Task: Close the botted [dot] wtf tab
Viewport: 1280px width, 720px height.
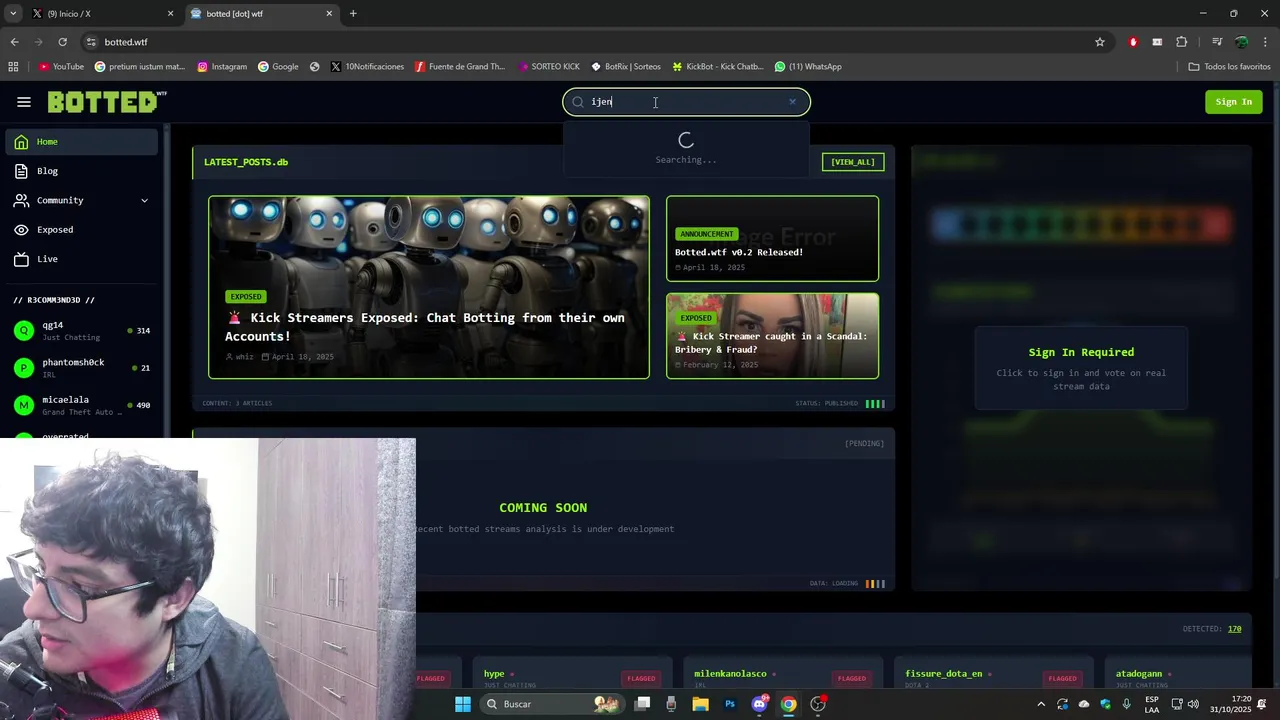Action: tap(329, 14)
